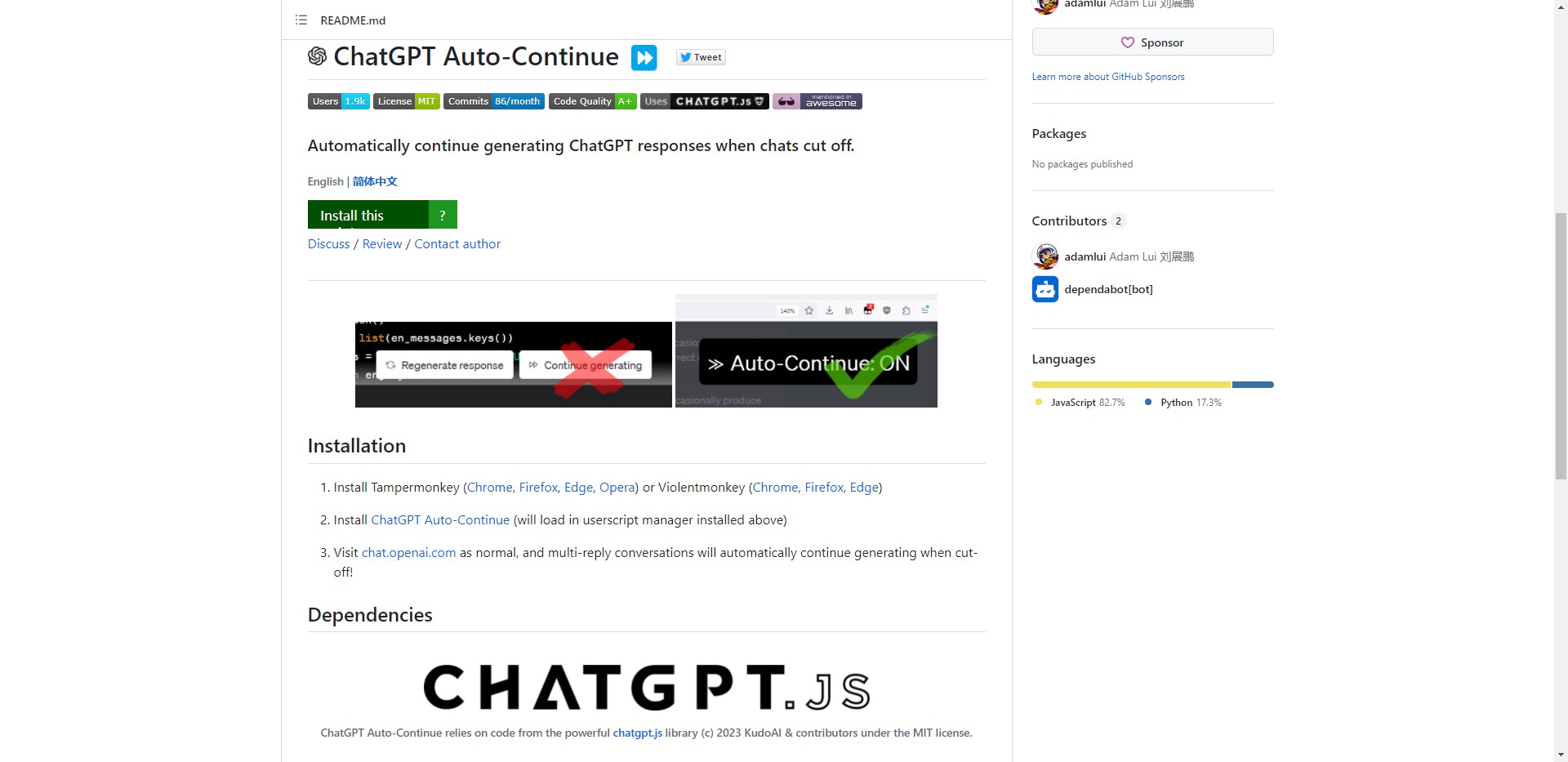Screen dimensions: 1568x762
Task: Open the Discuss link
Action: point(328,243)
